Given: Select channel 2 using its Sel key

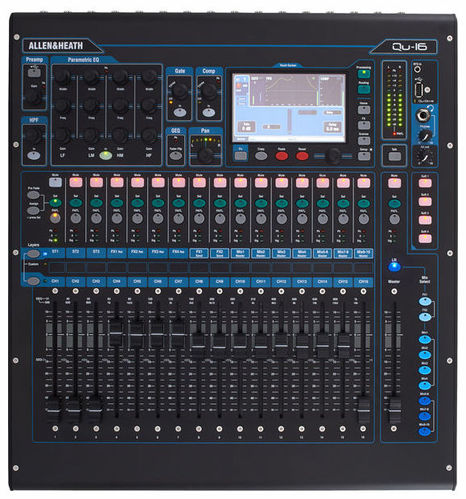Looking at the screenshot, I should [x=76, y=203].
